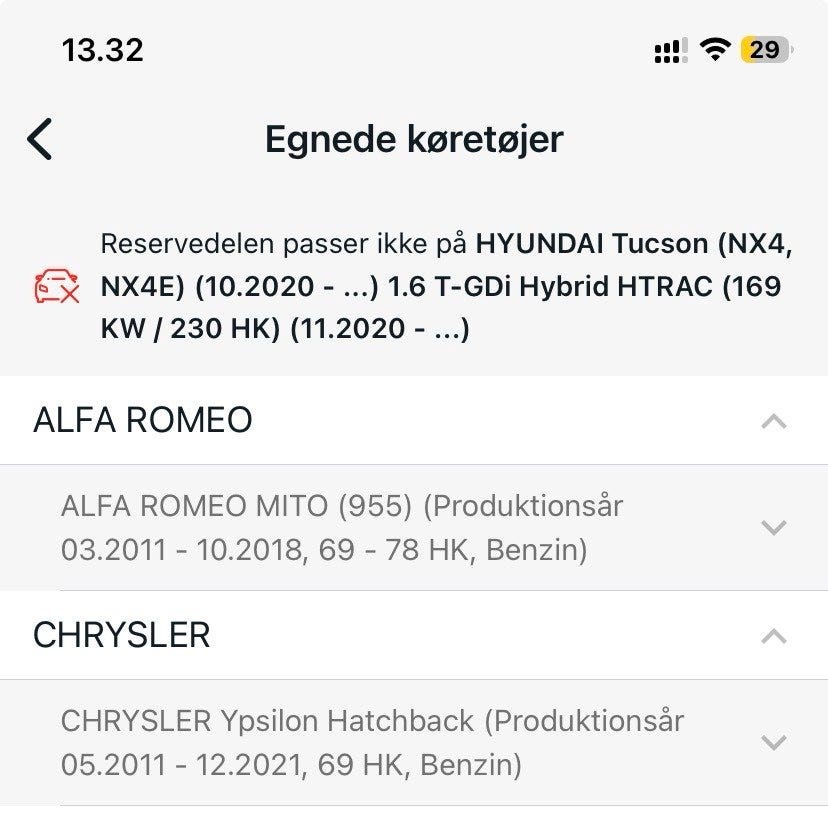
Task: Tap the cellular signal bars icon
Action: click(x=669, y=51)
